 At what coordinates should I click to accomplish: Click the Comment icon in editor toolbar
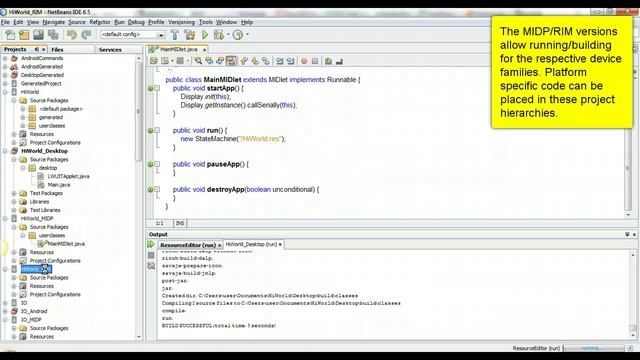(328, 61)
